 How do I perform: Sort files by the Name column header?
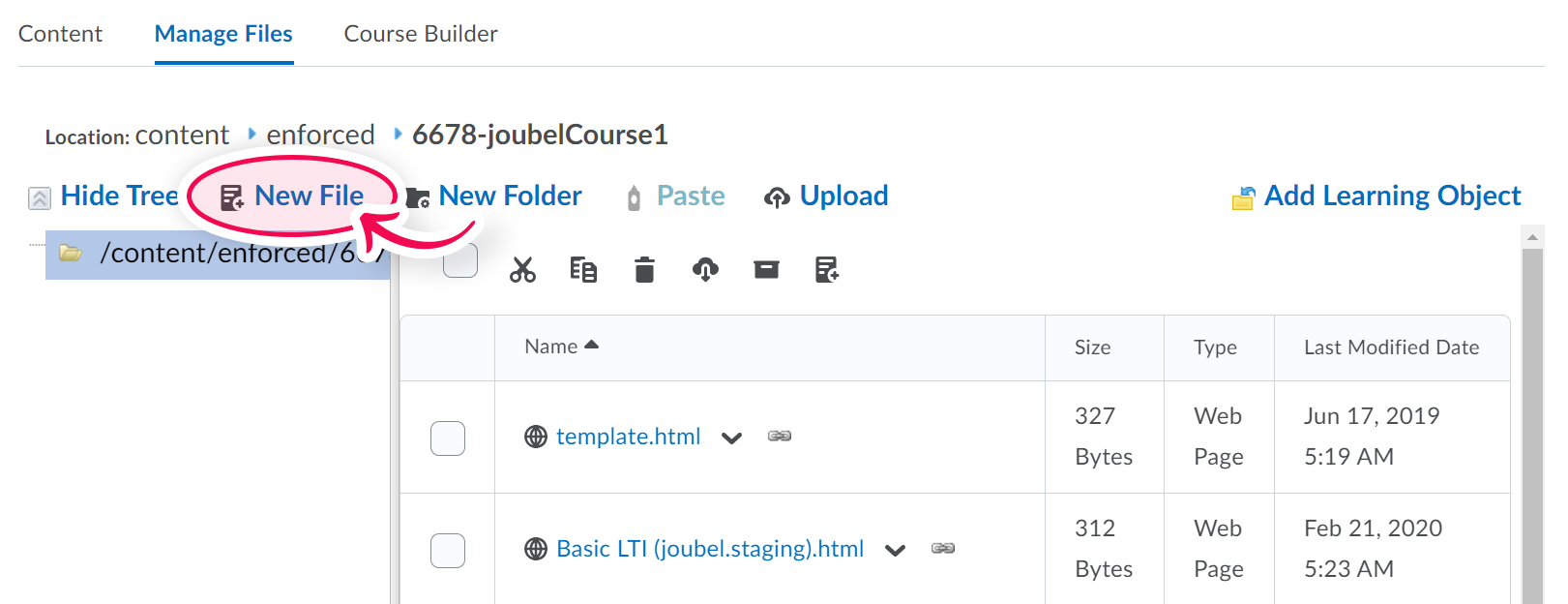551,347
